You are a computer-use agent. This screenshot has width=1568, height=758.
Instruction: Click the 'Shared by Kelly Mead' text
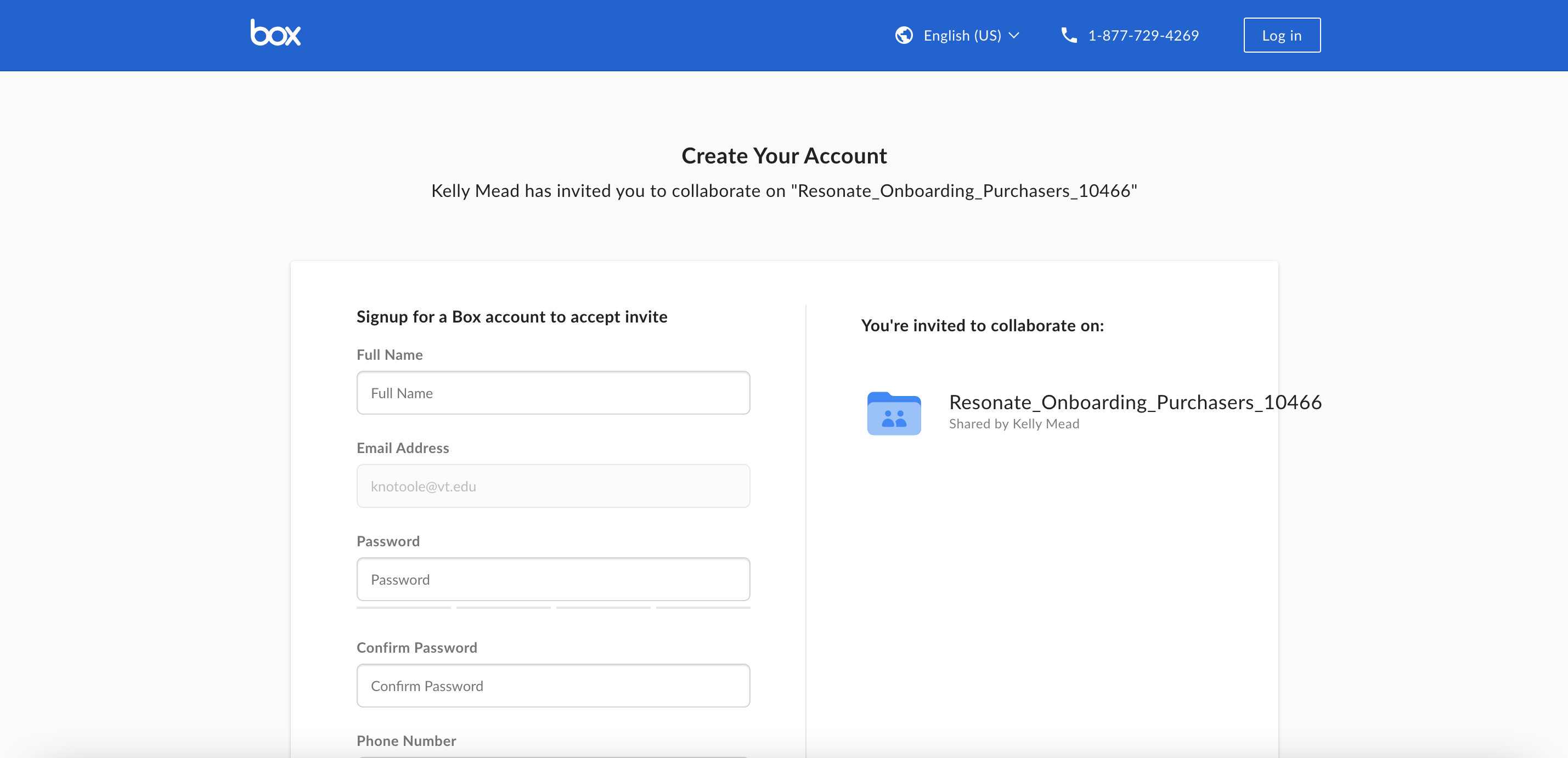pos(1013,424)
